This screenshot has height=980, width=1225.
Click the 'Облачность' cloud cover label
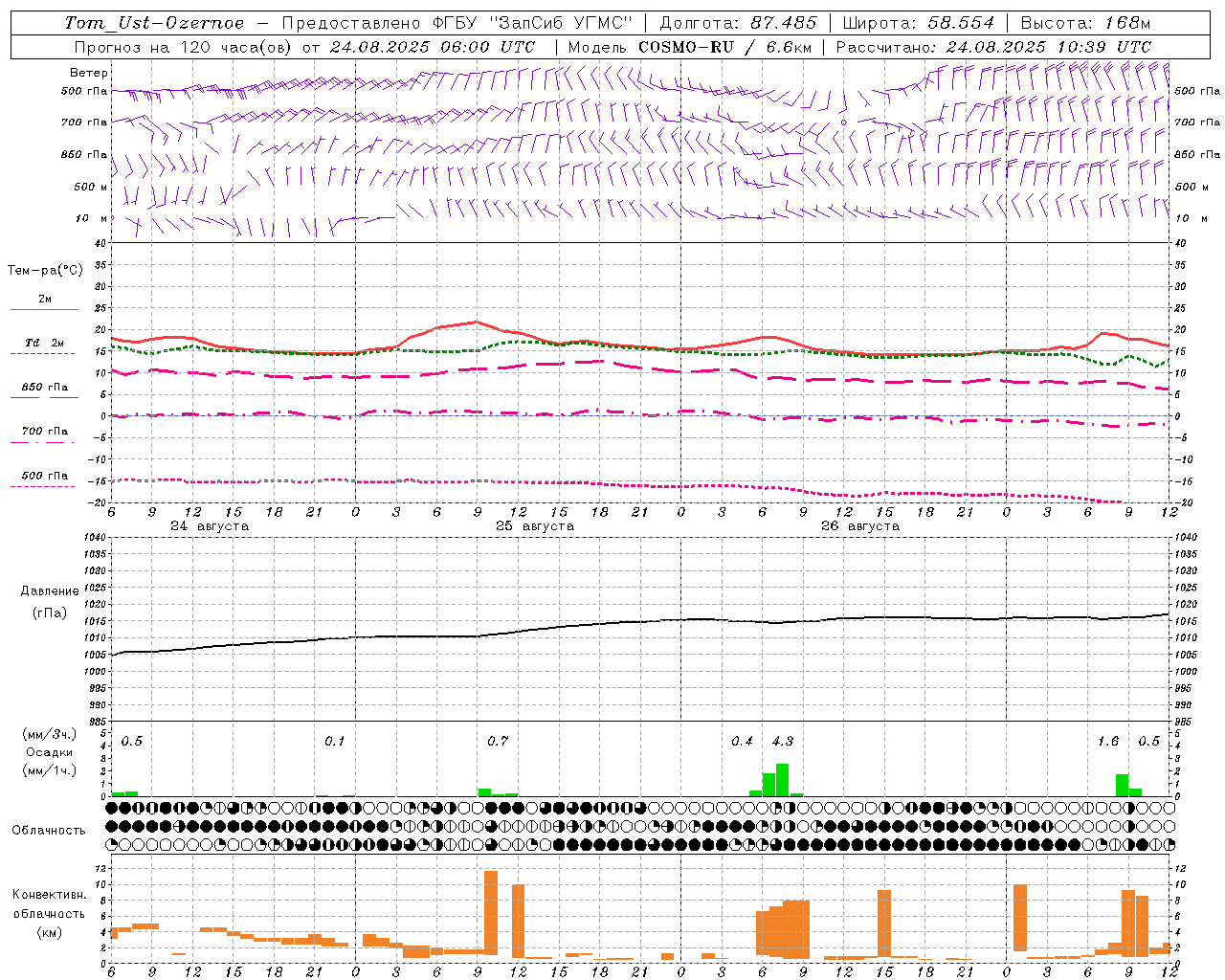[x=49, y=831]
